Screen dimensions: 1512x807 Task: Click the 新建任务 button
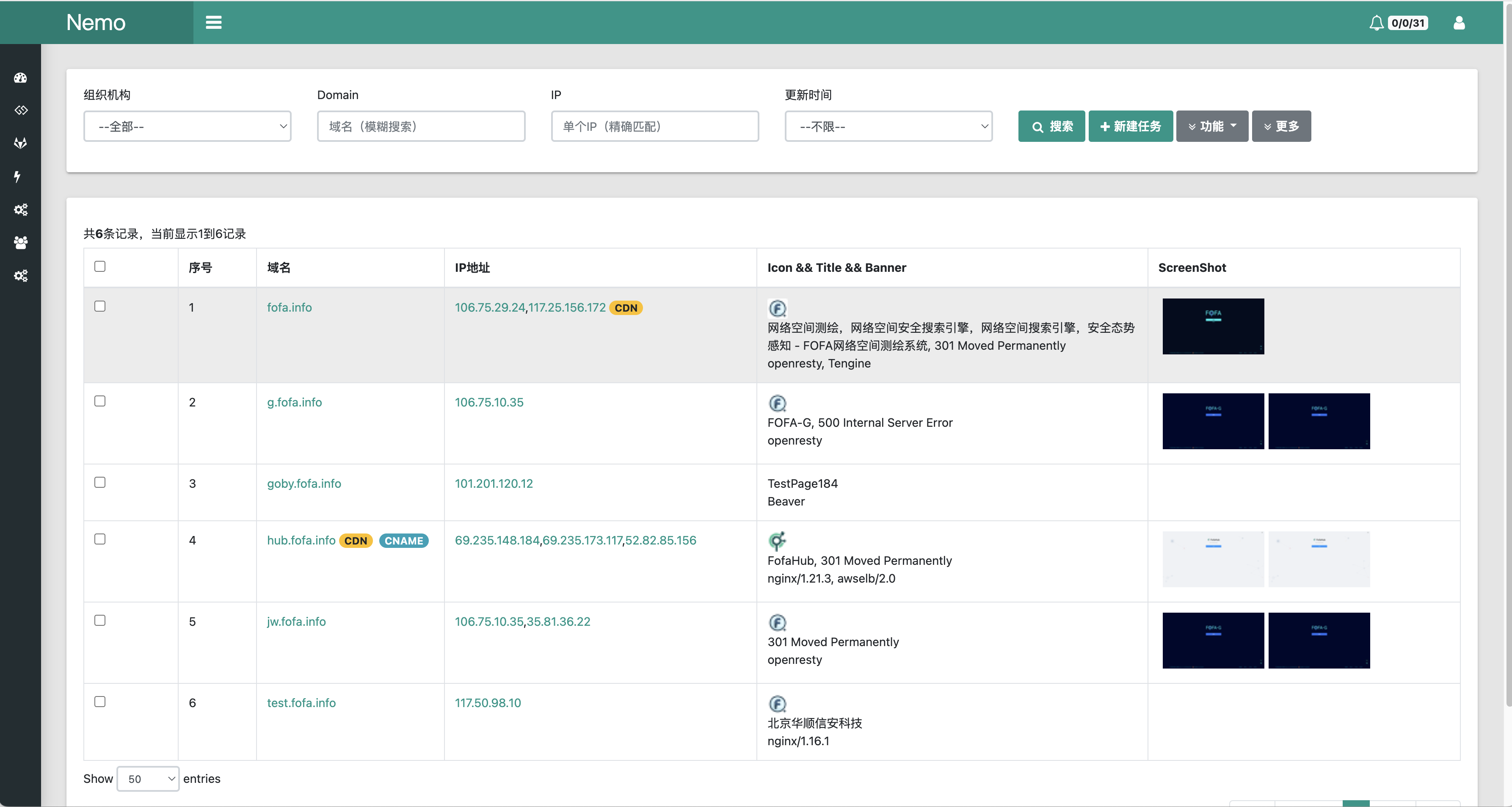coord(1130,126)
